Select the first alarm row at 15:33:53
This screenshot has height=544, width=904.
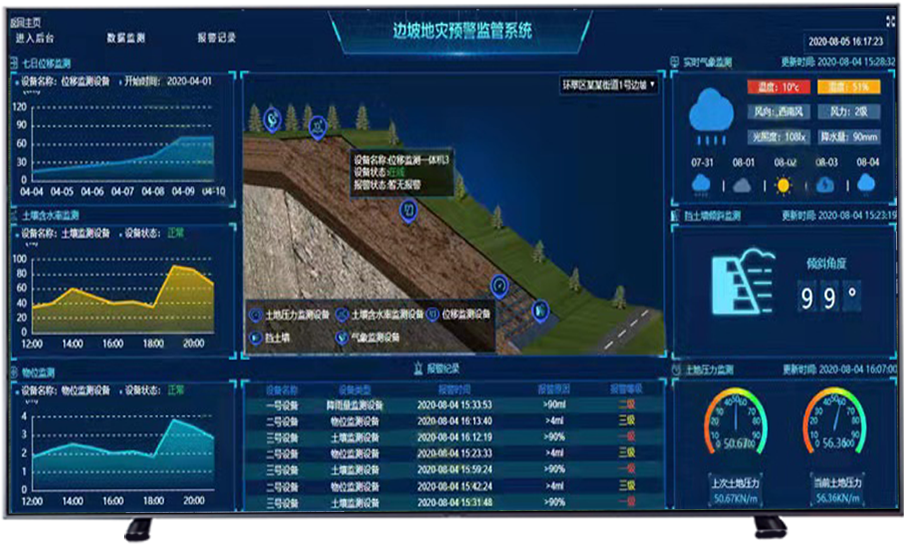tap(452, 406)
